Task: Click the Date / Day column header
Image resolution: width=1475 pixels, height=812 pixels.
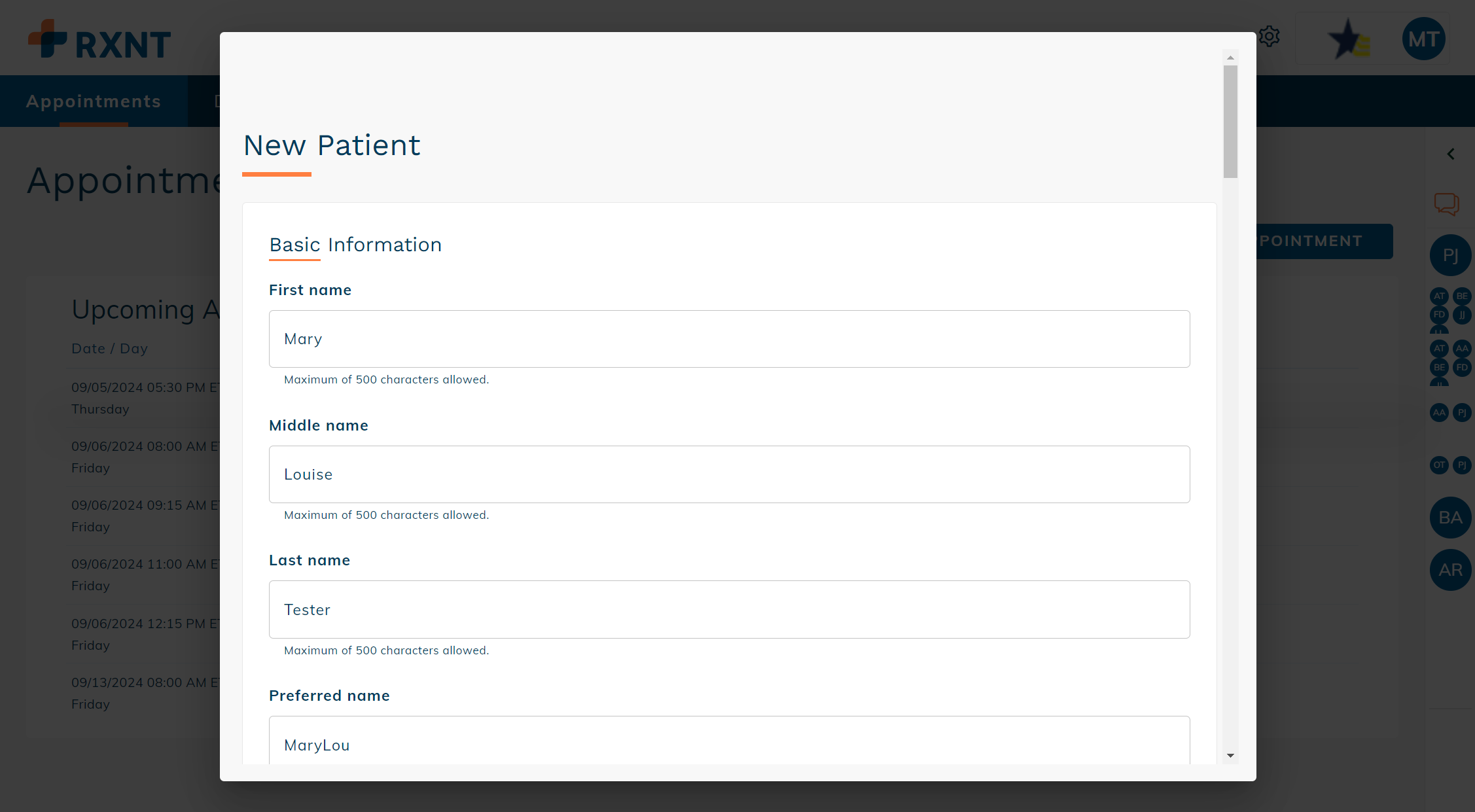Action: point(110,349)
